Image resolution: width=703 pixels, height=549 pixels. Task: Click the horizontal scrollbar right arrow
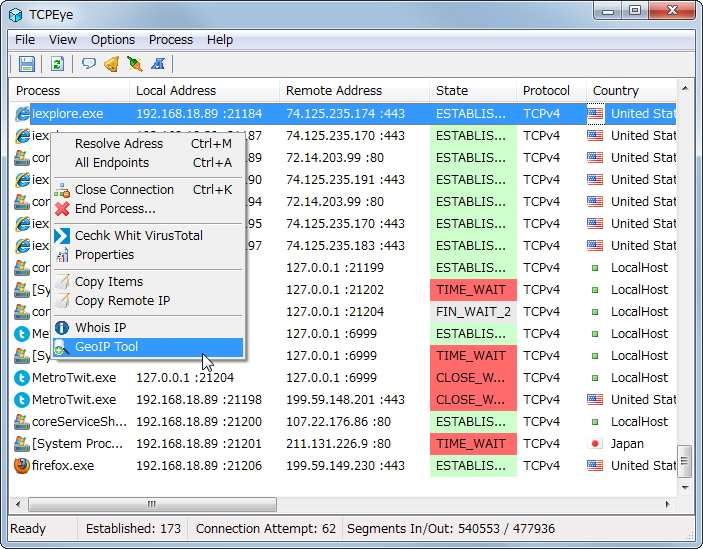point(668,505)
